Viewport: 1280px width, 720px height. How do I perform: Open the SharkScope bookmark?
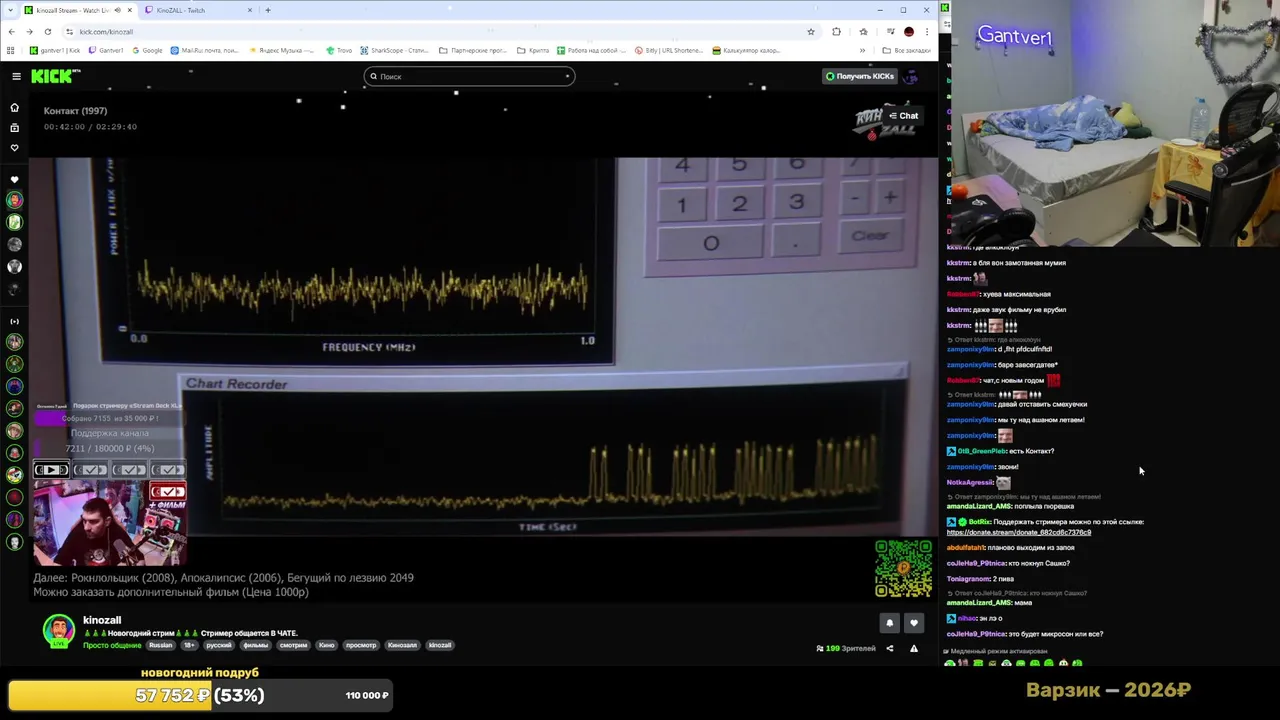click(x=394, y=50)
